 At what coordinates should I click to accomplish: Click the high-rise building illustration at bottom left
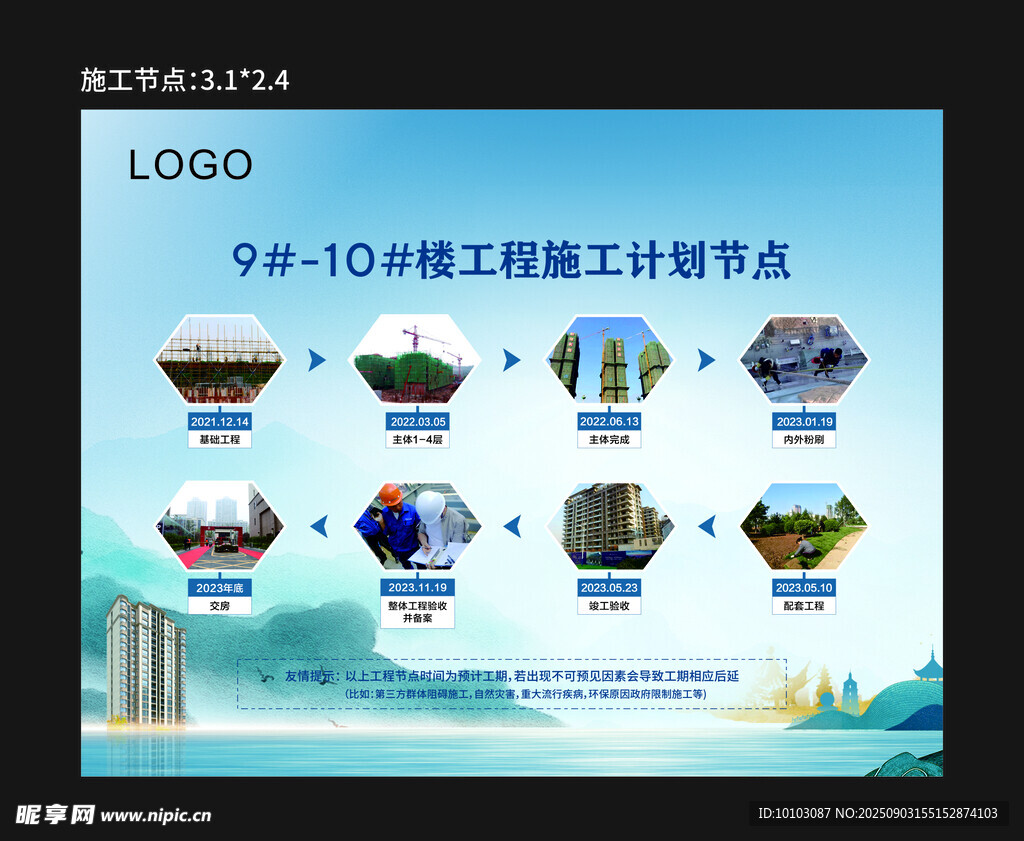tap(145, 660)
